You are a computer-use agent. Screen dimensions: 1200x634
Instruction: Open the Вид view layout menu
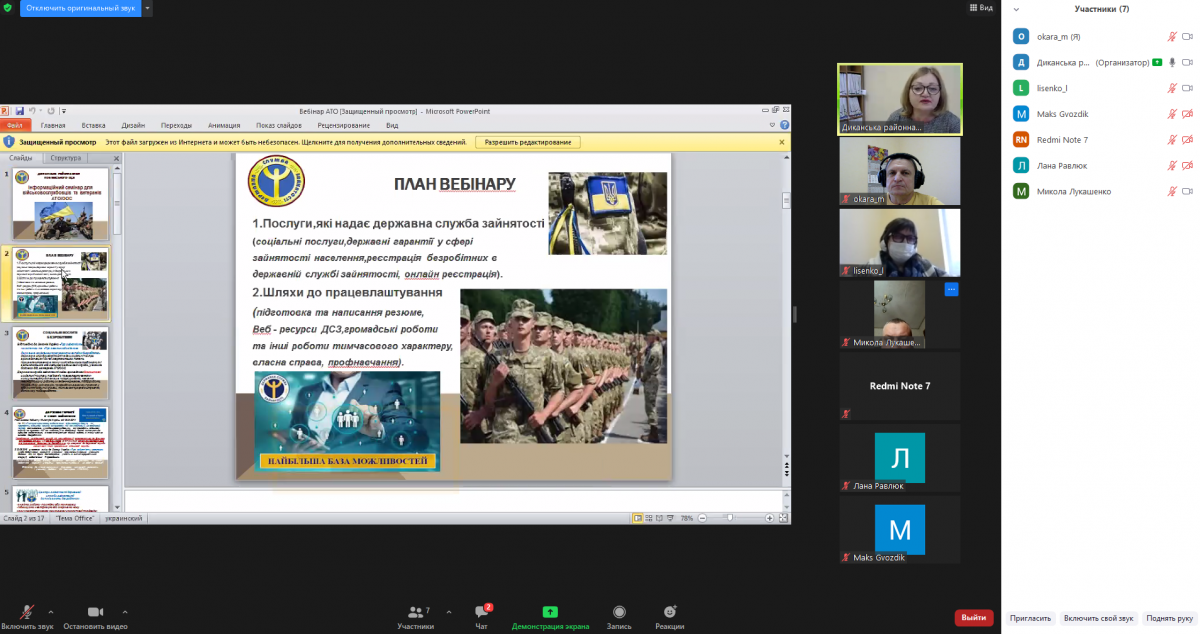[980, 8]
